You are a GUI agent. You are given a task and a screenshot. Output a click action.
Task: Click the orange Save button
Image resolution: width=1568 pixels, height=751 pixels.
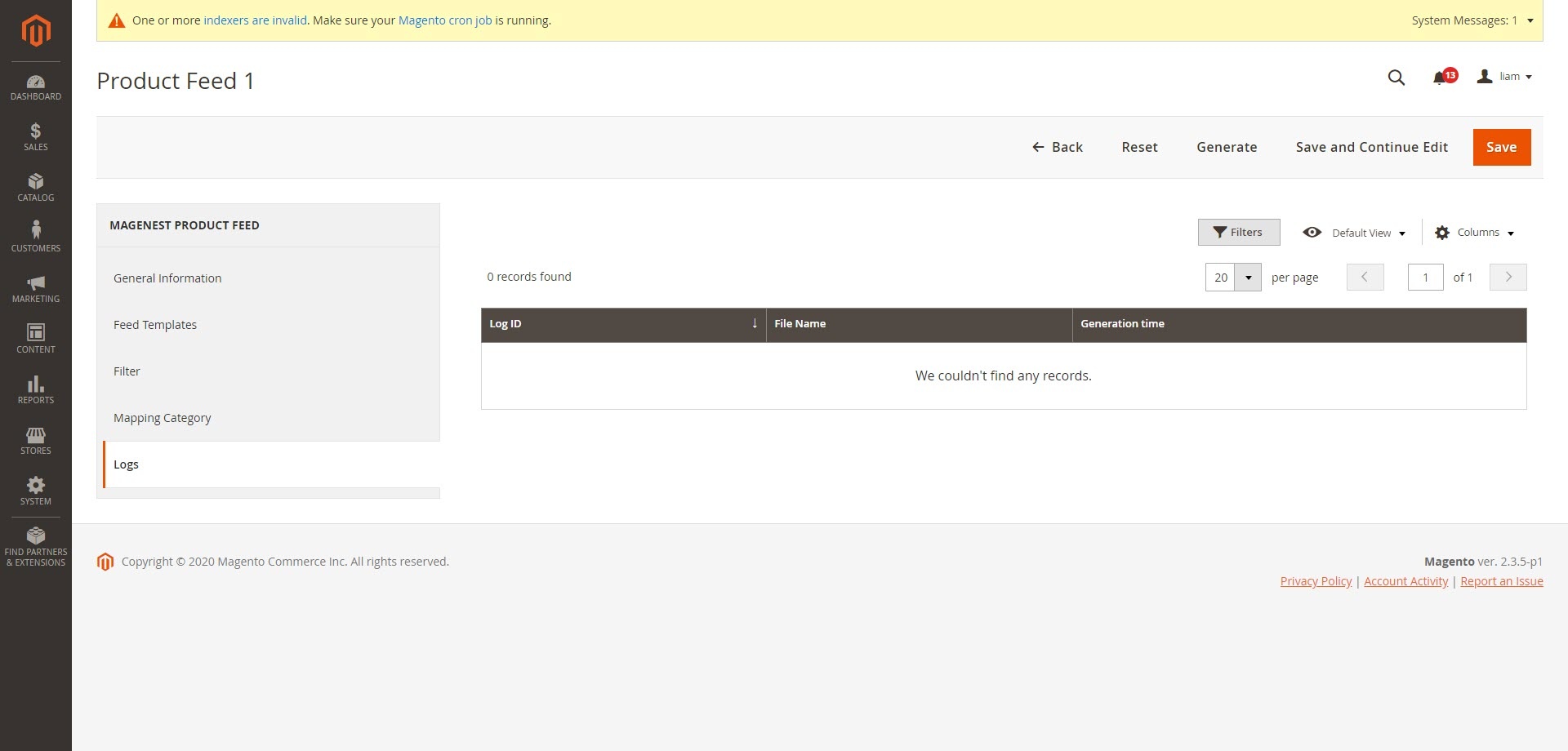pyautogui.click(x=1502, y=147)
